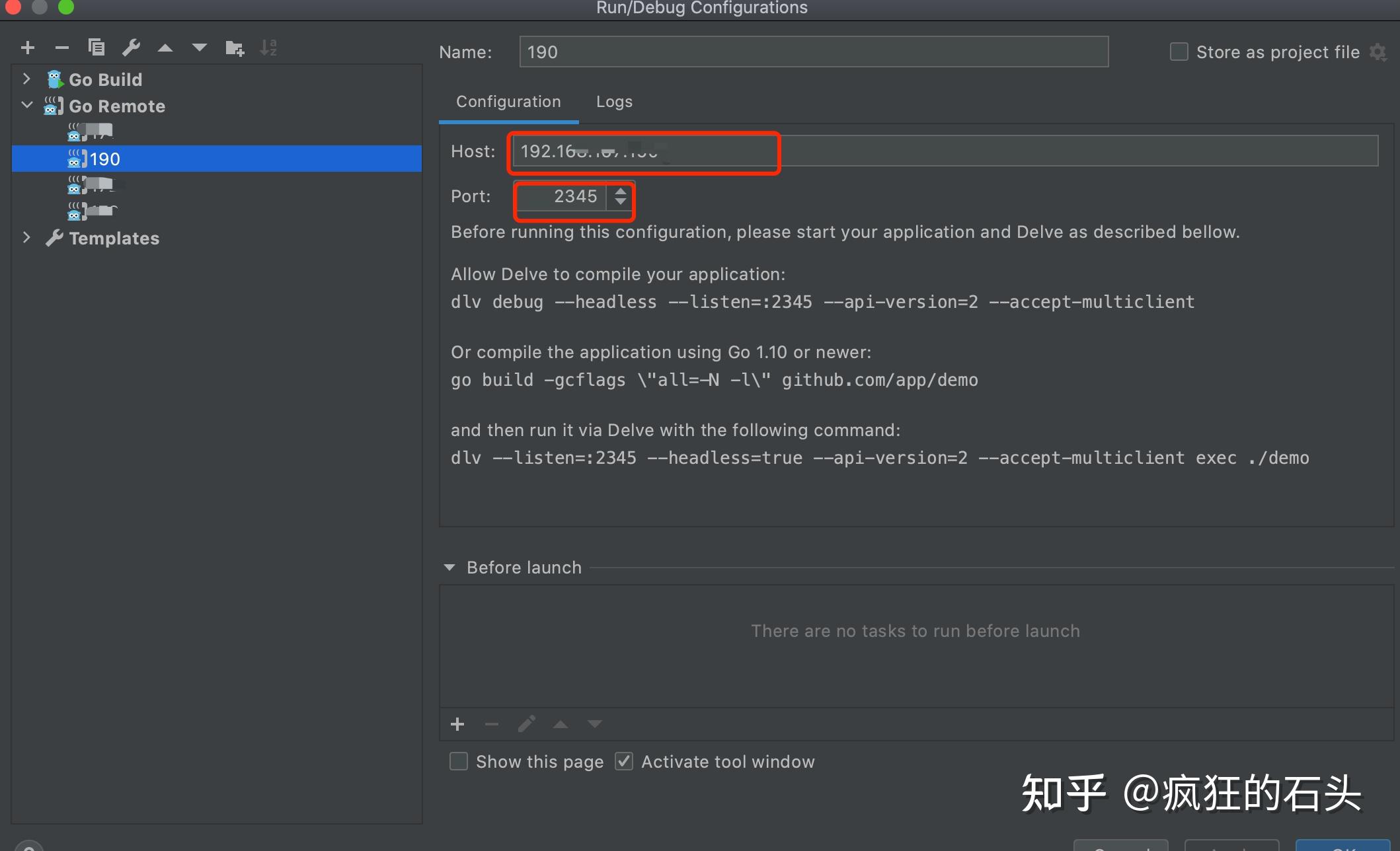1400x851 pixels.
Task: Click the Templates wrench icon
Action: pos(54,238)
